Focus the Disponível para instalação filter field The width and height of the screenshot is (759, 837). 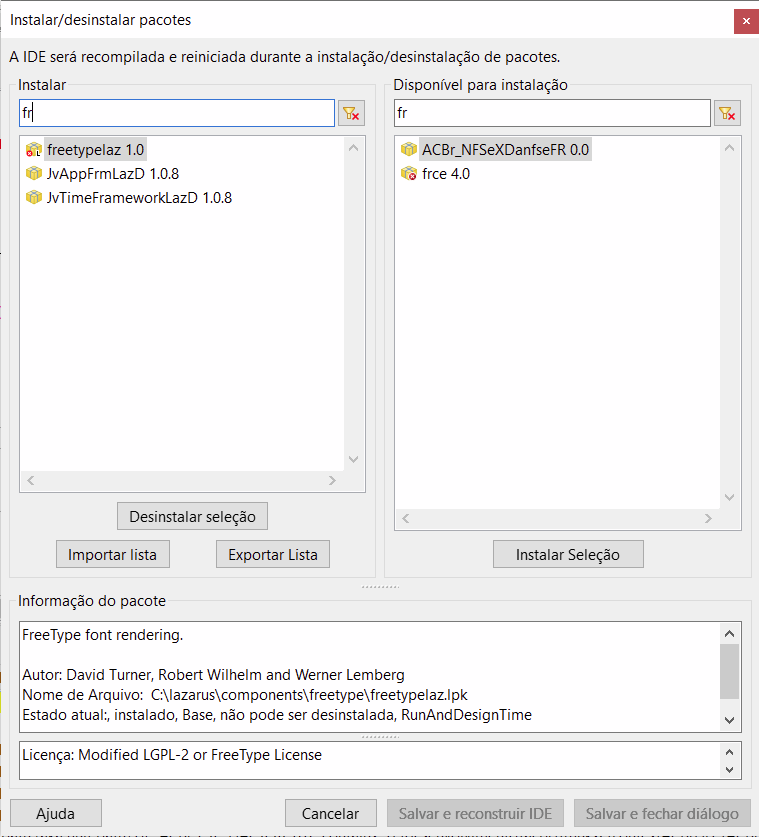pos(552,113)
